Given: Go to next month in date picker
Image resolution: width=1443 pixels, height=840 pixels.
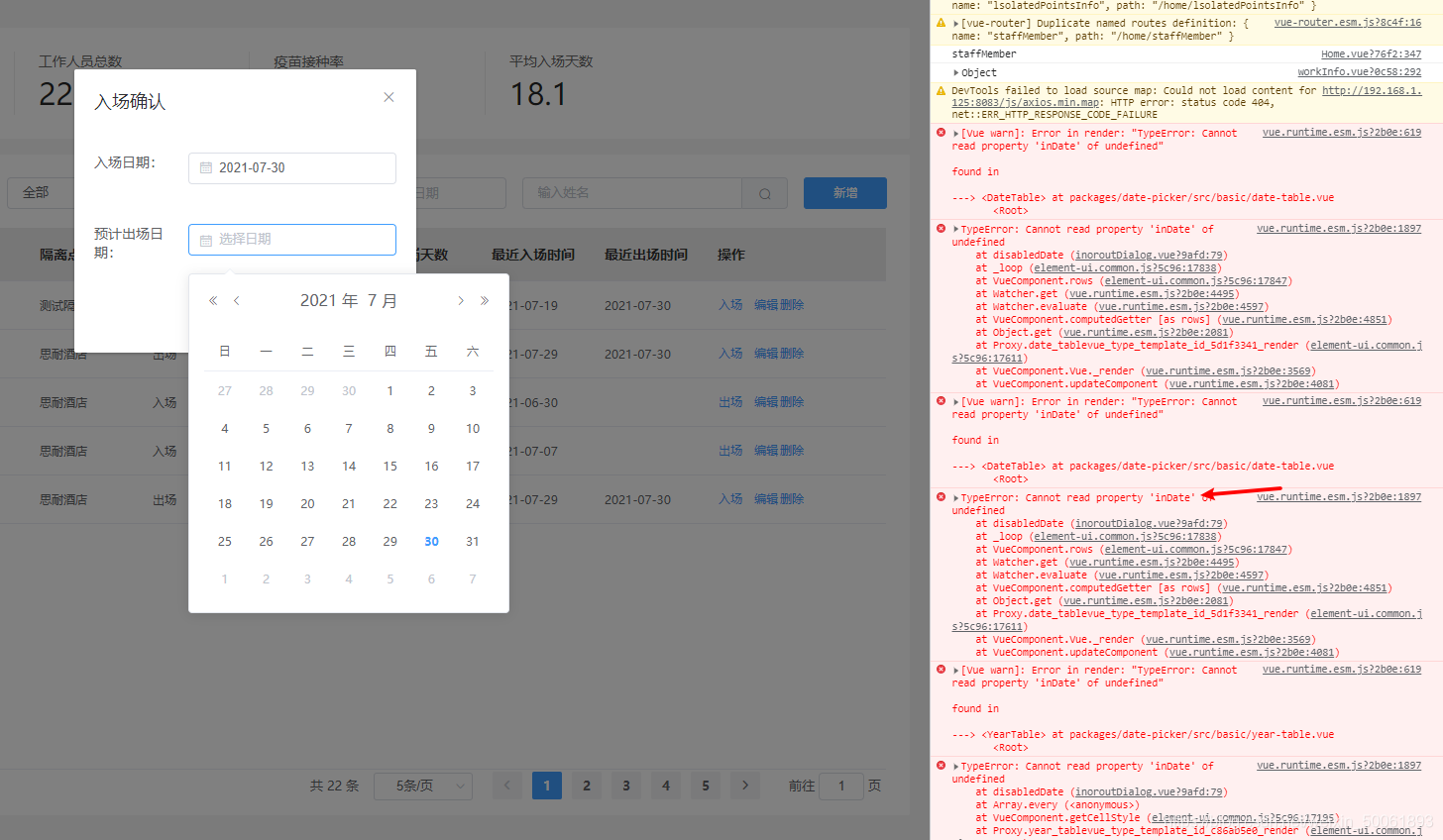Looking at the screenshot, I should [x=461, y=300].
